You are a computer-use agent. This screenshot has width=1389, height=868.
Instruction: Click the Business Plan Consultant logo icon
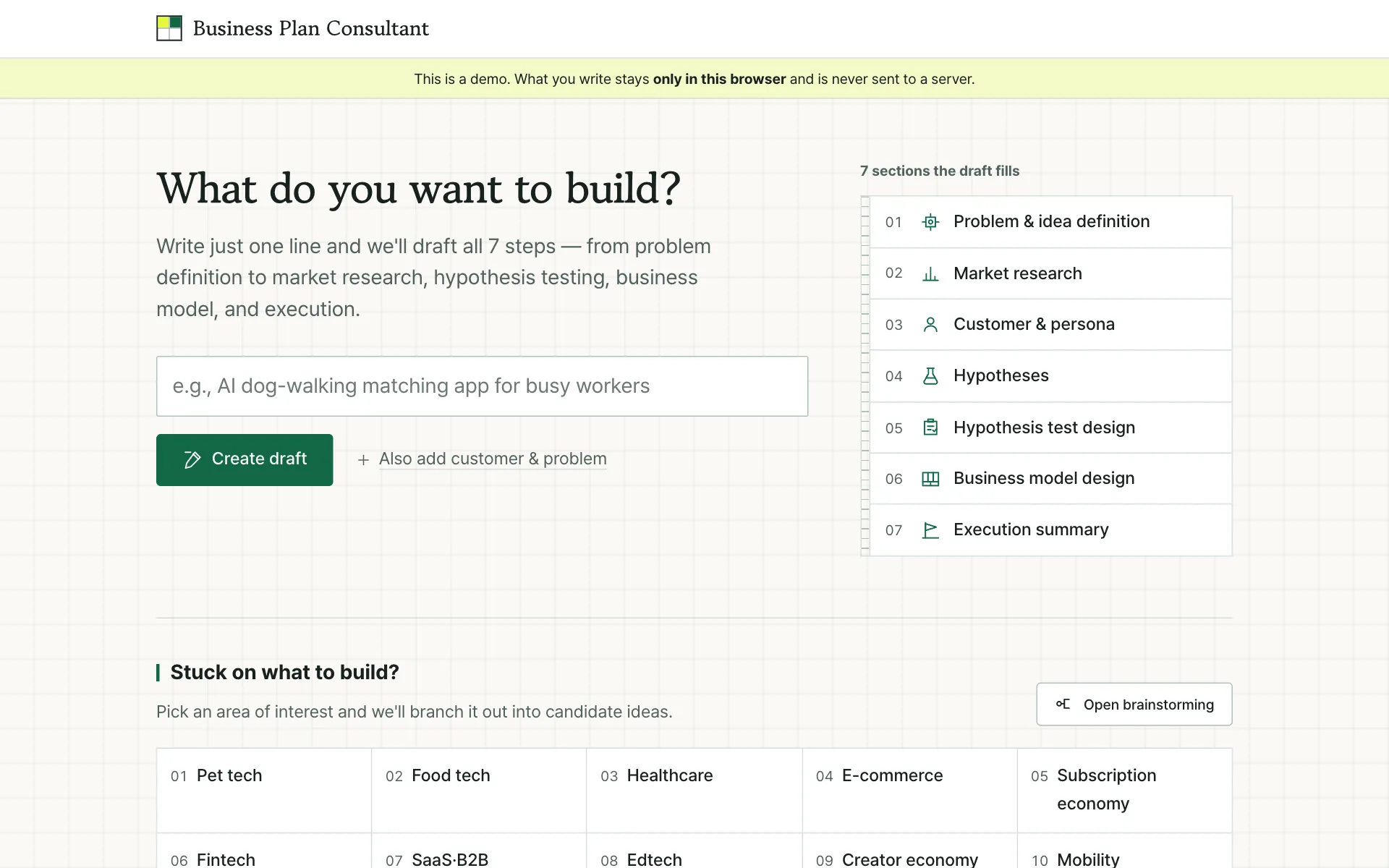169,28
